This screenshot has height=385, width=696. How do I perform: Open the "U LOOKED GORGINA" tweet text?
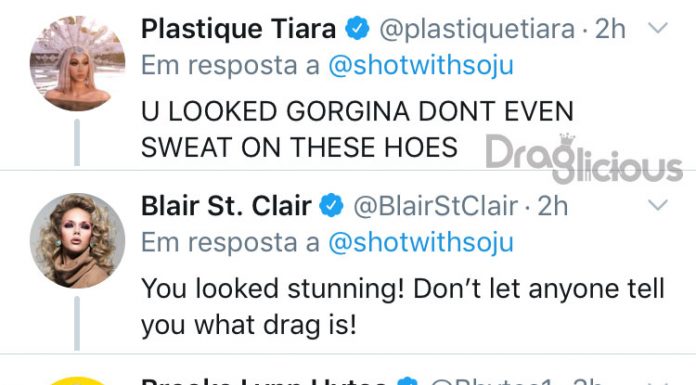(x=357, y=129)
